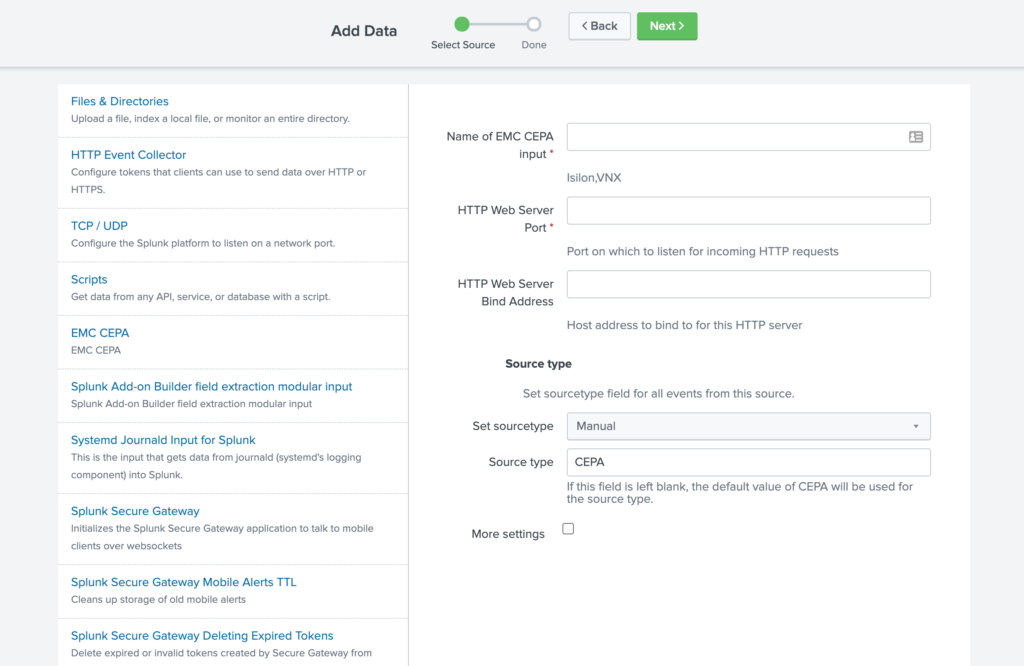Choose TCP / UDP input

[x=99, y=226]
